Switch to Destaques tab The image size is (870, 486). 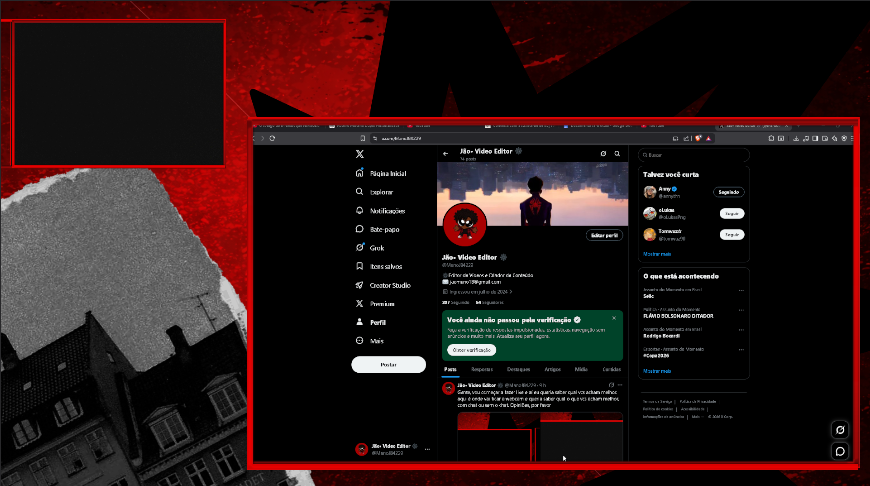click(x=519, y=369)
